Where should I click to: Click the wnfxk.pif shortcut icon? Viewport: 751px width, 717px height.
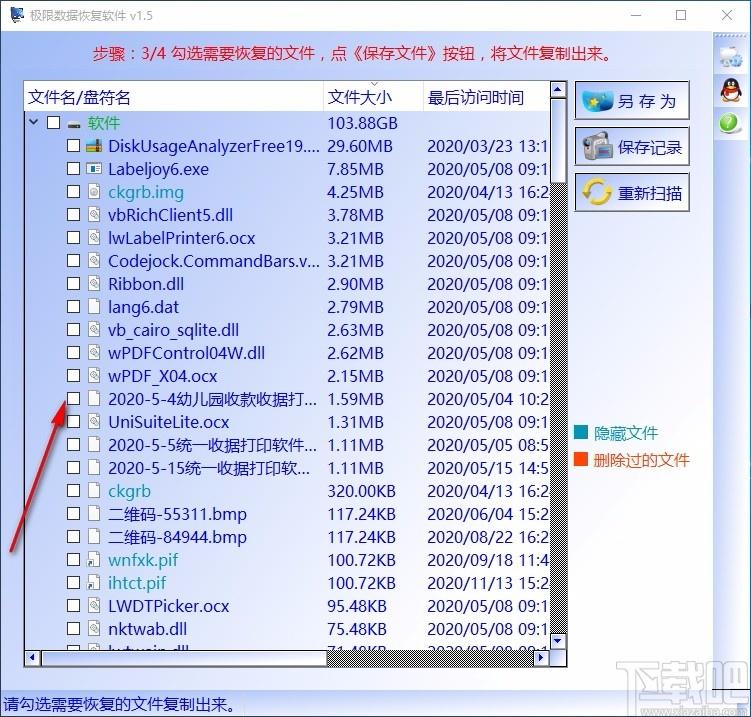[93, 559]
